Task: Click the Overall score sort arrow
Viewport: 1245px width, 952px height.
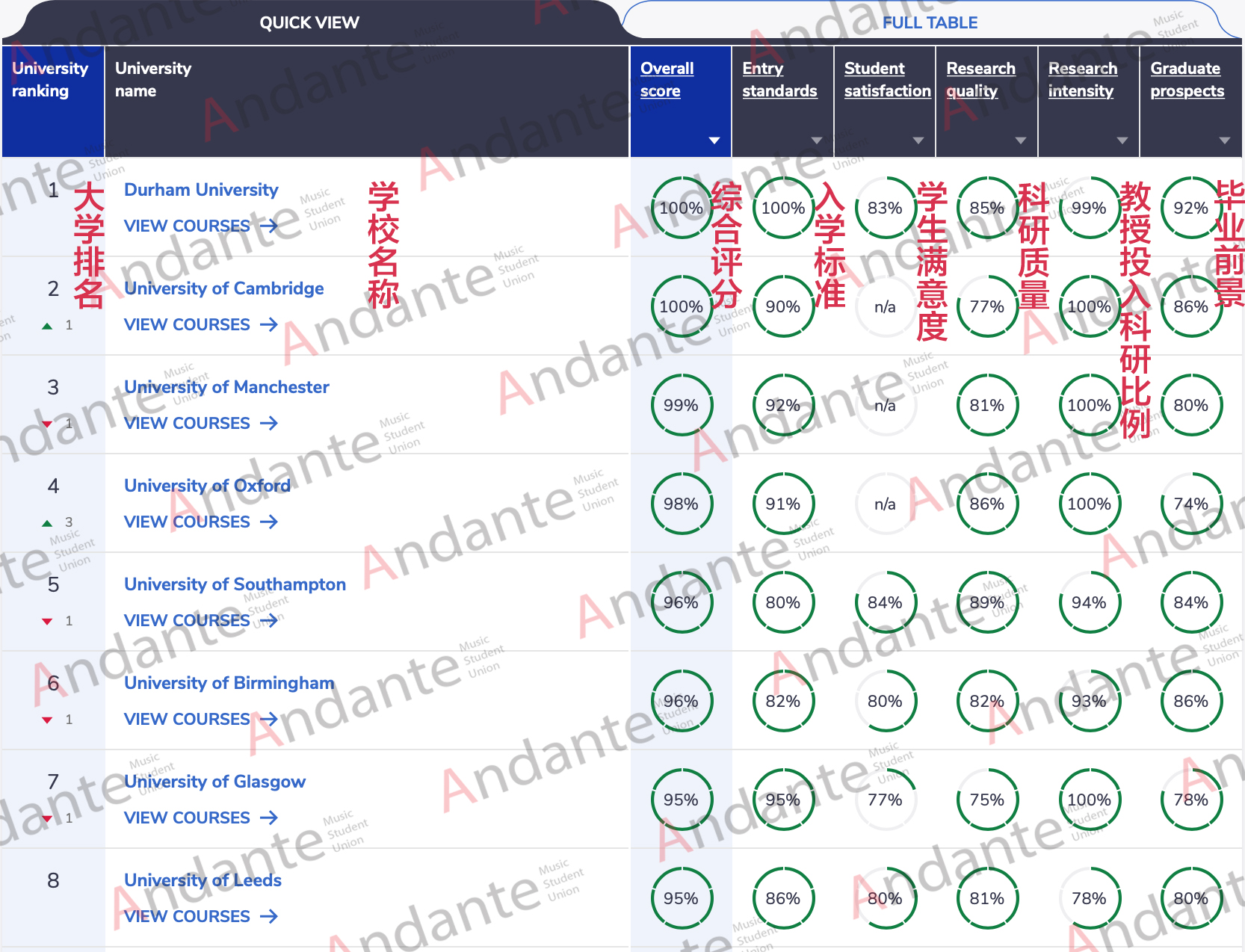Action: 714,140
